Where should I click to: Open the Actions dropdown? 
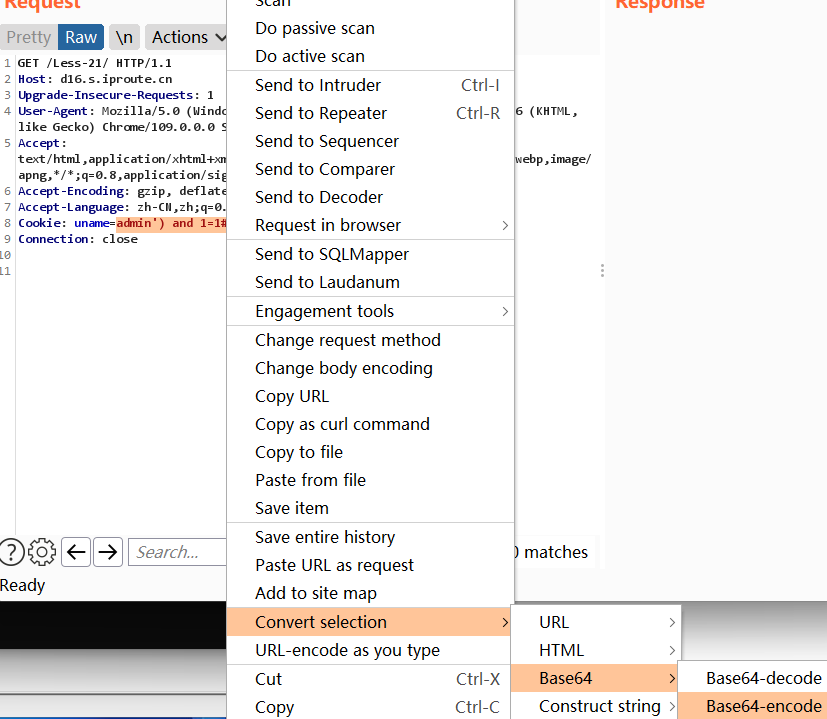pos(186,37)
